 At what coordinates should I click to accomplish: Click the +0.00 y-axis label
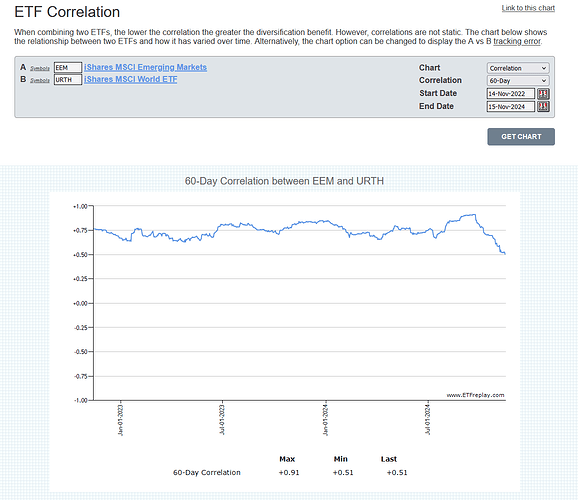pos(80,303)
